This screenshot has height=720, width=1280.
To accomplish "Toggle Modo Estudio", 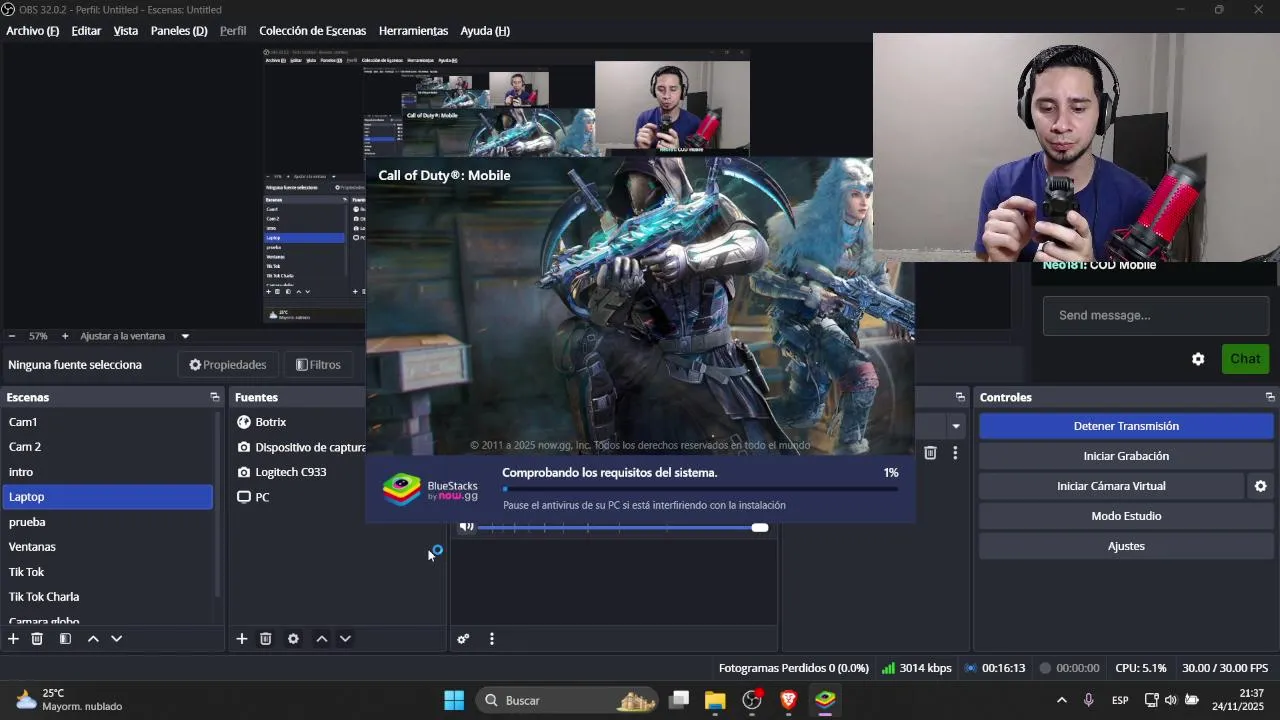I will pos(1126,516).
